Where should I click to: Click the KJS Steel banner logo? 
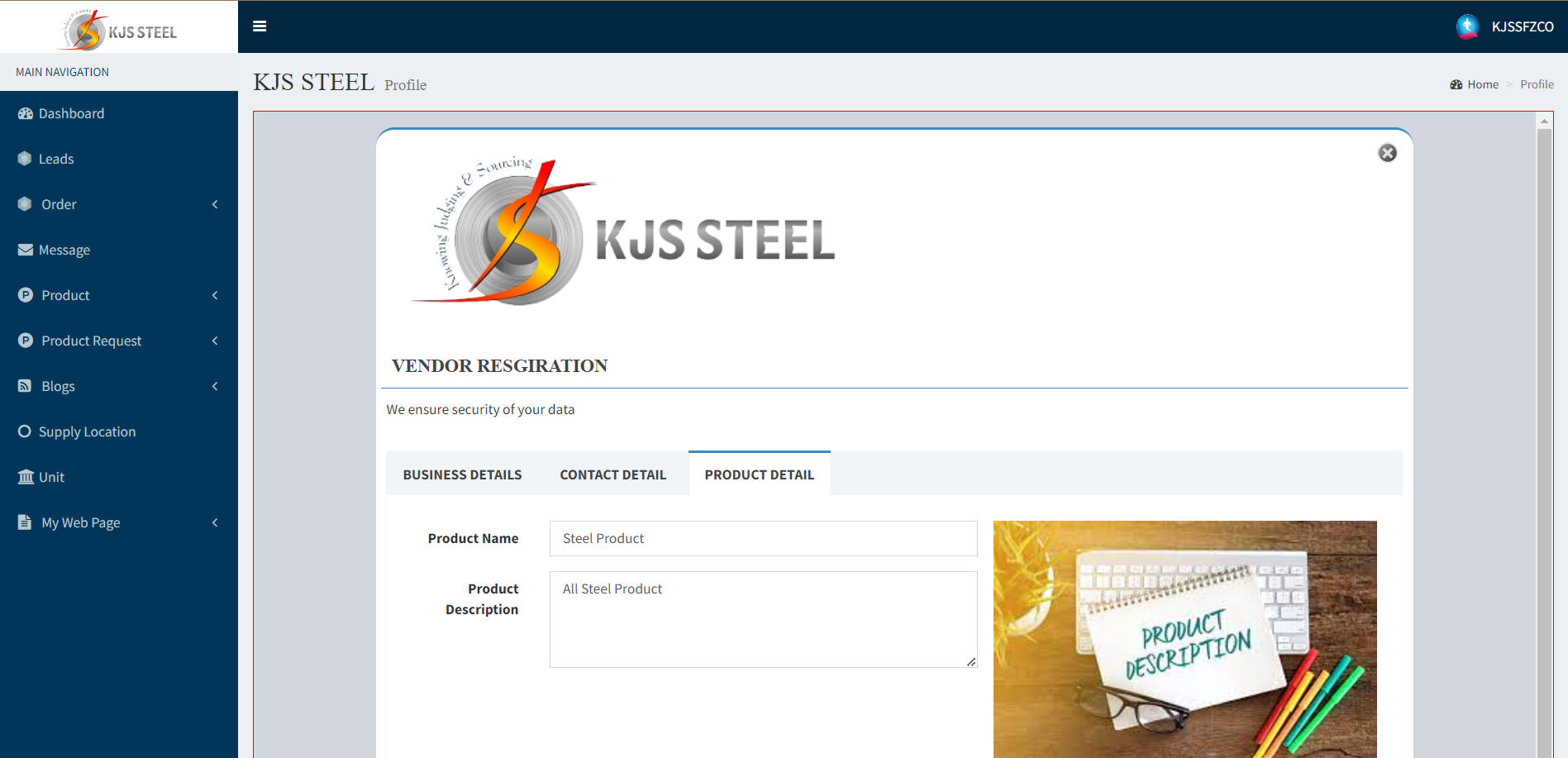pos(622,231)
